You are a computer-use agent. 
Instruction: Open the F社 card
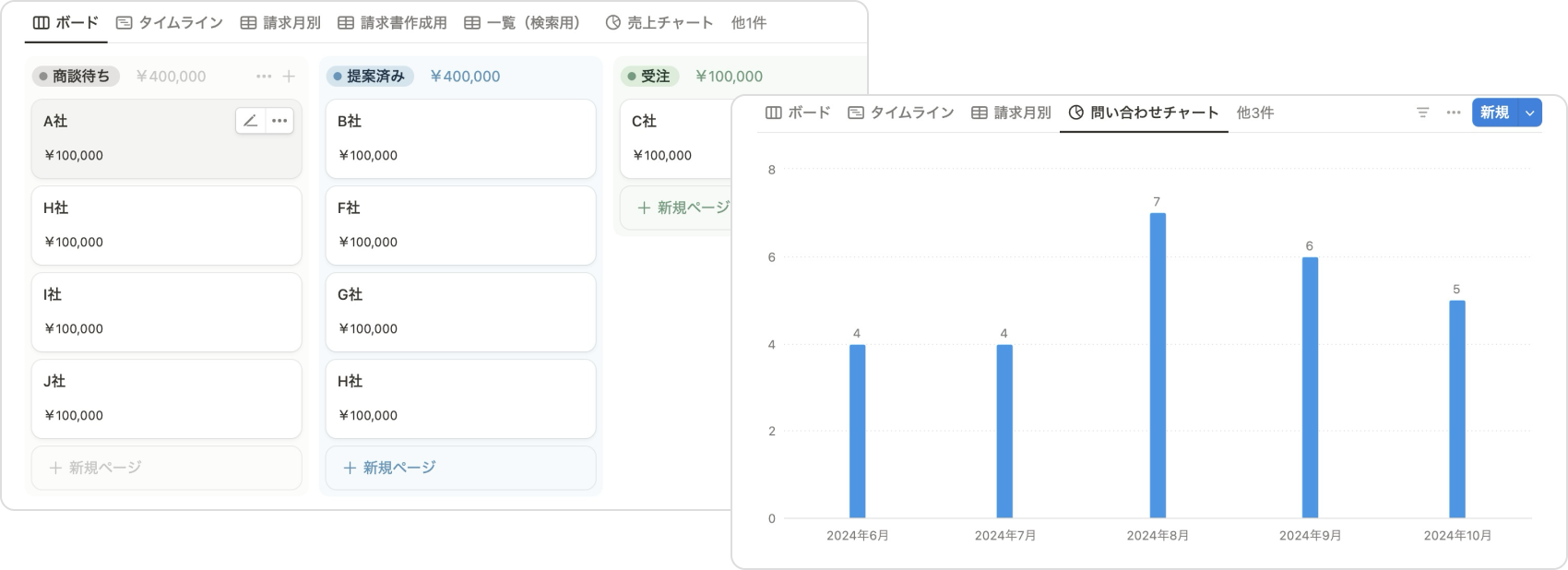click(x=461, y=225)
